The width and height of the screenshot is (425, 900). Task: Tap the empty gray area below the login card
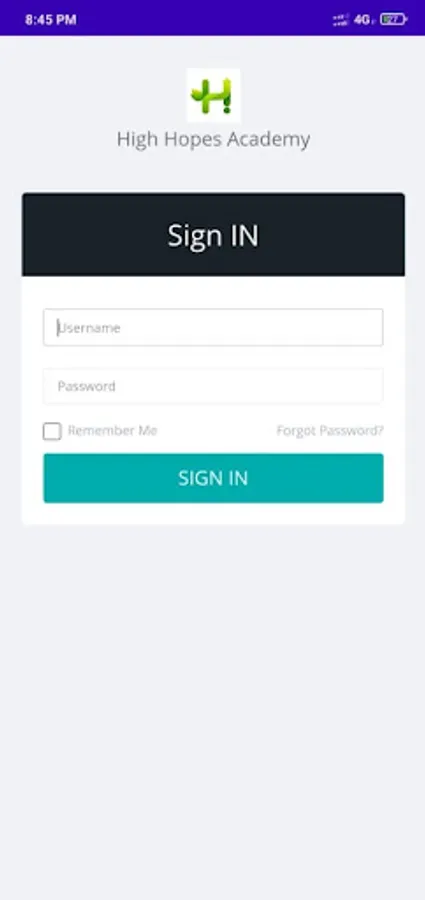[212, 712]
